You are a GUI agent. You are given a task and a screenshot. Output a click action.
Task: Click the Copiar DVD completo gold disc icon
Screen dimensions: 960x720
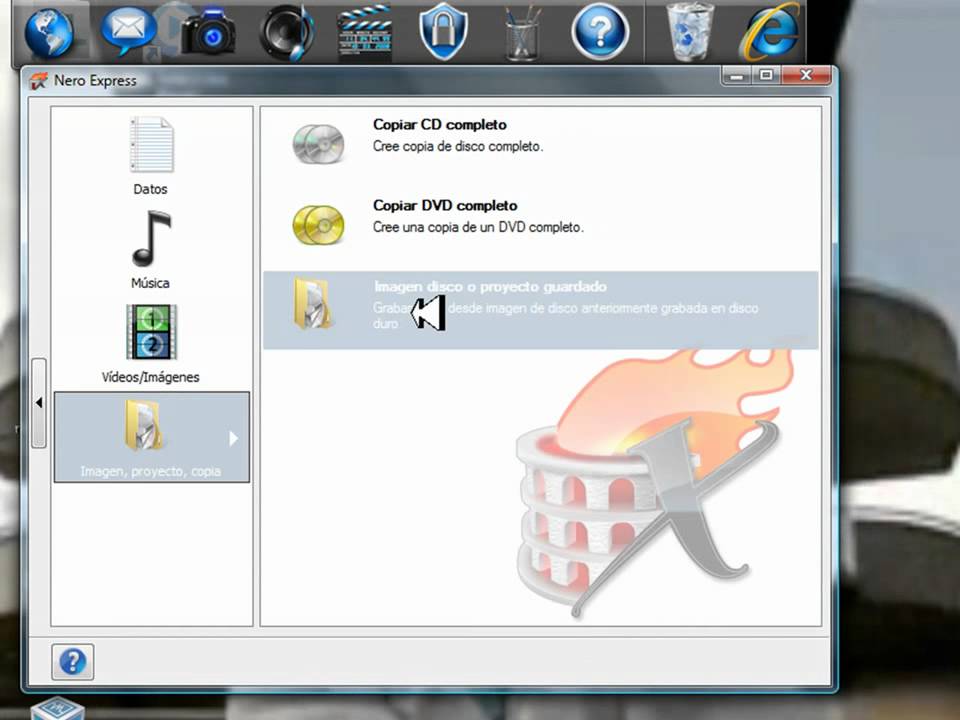point(318,225)
